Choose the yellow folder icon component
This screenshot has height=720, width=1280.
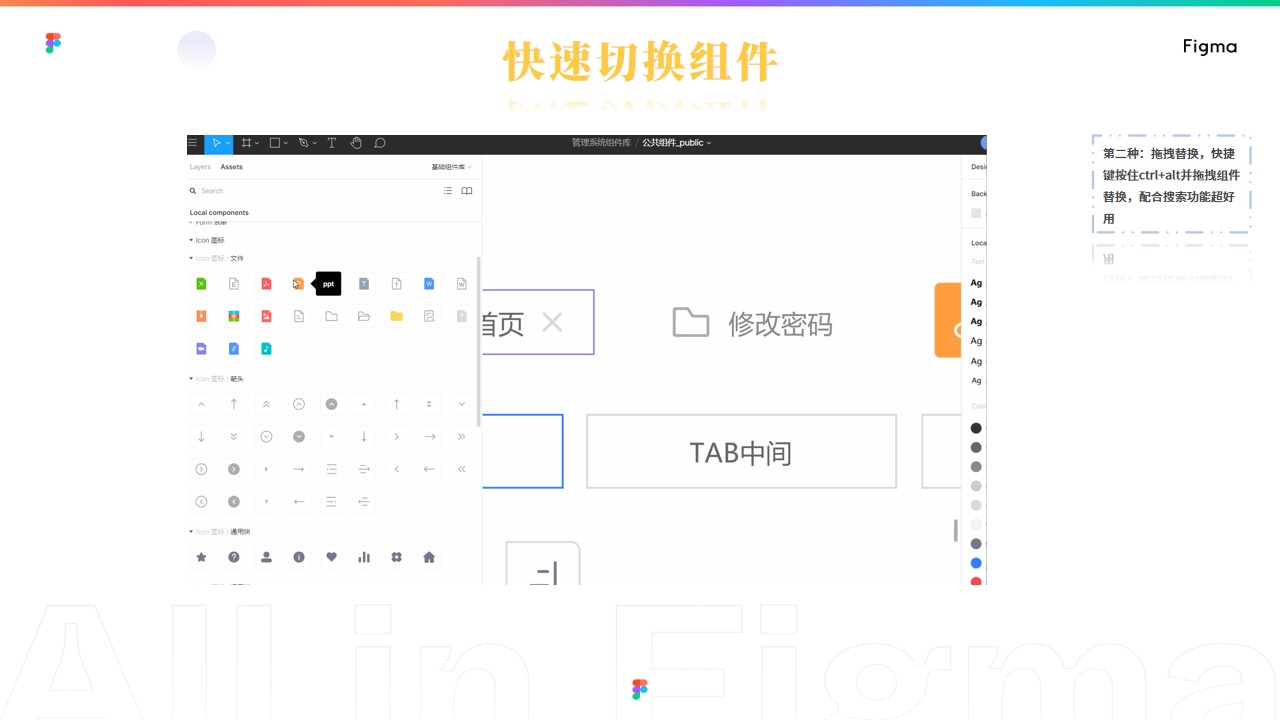396,316
